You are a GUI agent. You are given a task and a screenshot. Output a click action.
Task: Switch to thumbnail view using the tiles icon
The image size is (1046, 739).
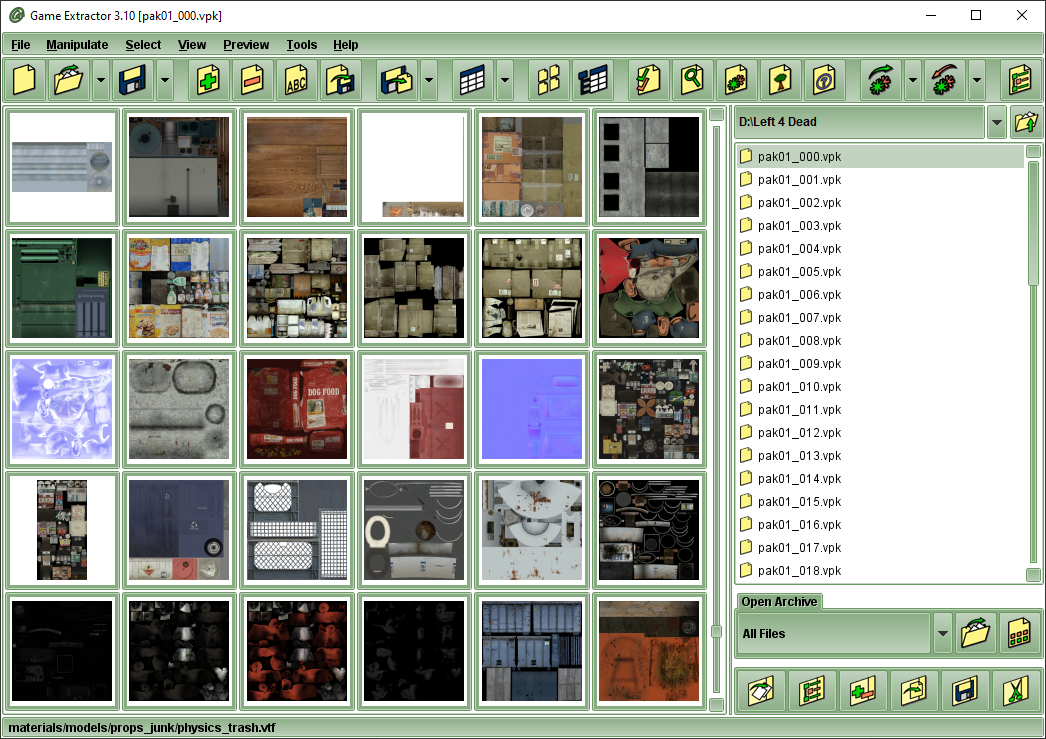548,80
